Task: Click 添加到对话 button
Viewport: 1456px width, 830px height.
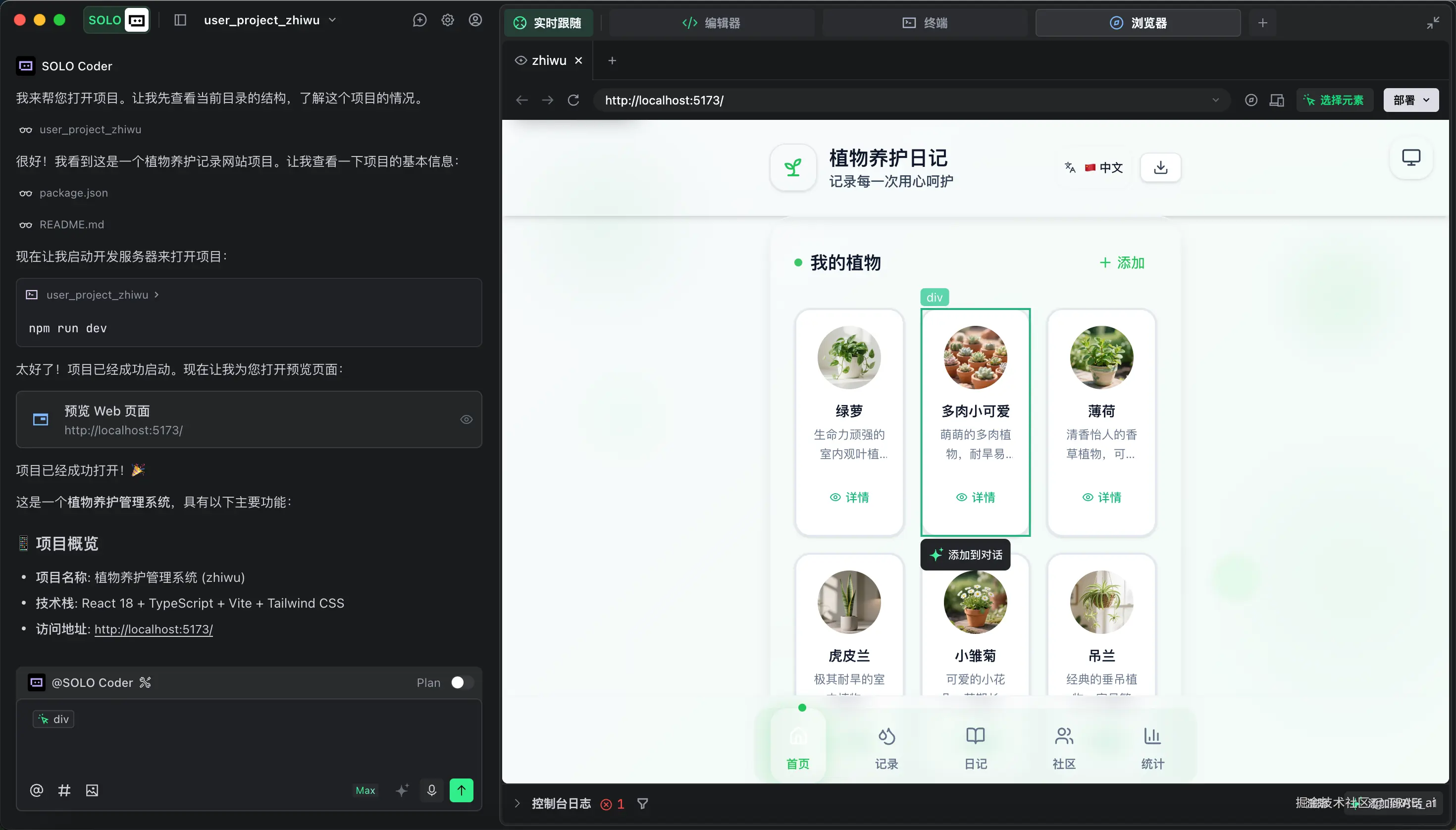Action: click(966, 555)
